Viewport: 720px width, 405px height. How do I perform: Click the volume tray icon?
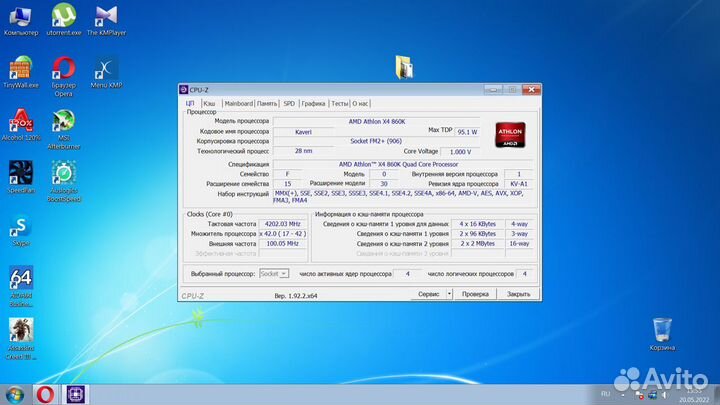[x=664, y=395]
